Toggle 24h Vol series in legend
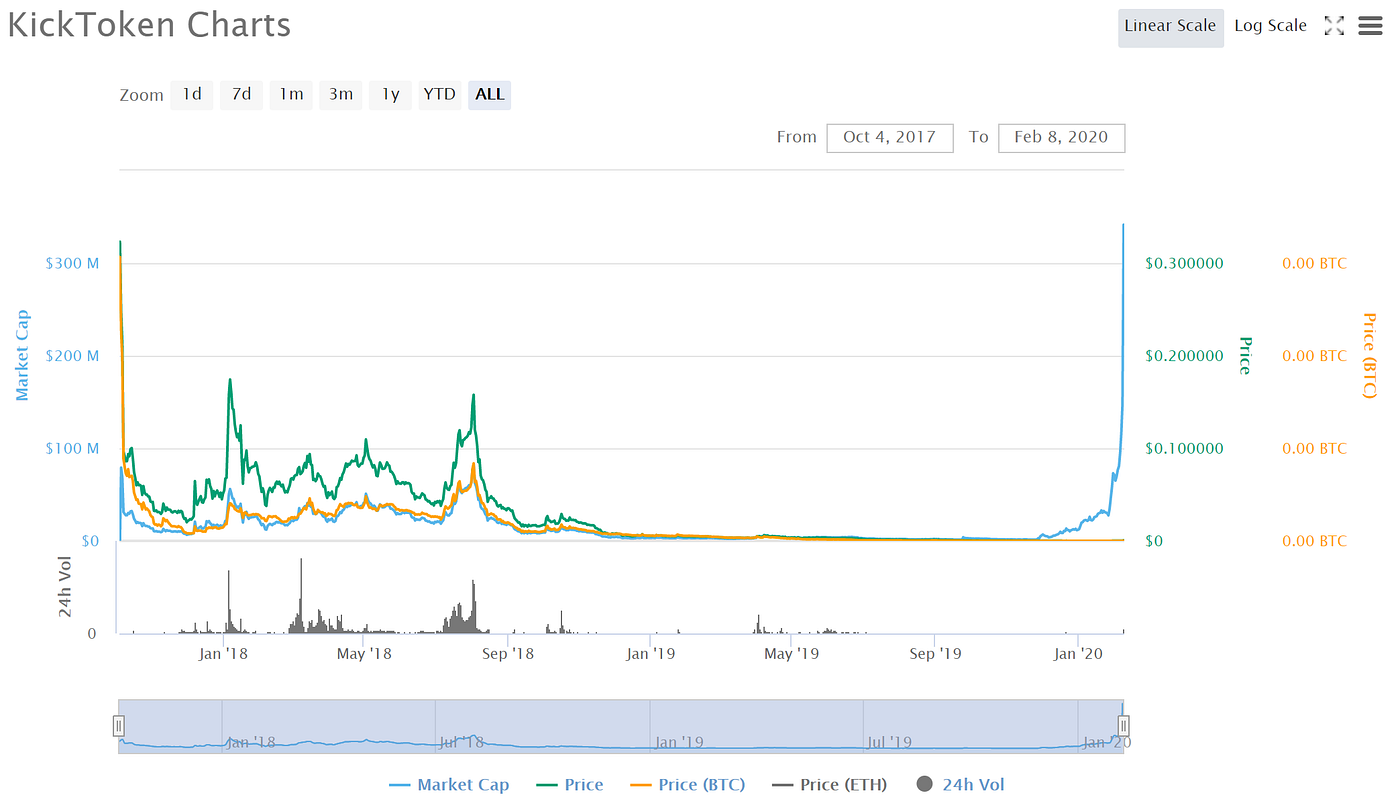This screenshot has height=806, width=1400. pos(961,785)
